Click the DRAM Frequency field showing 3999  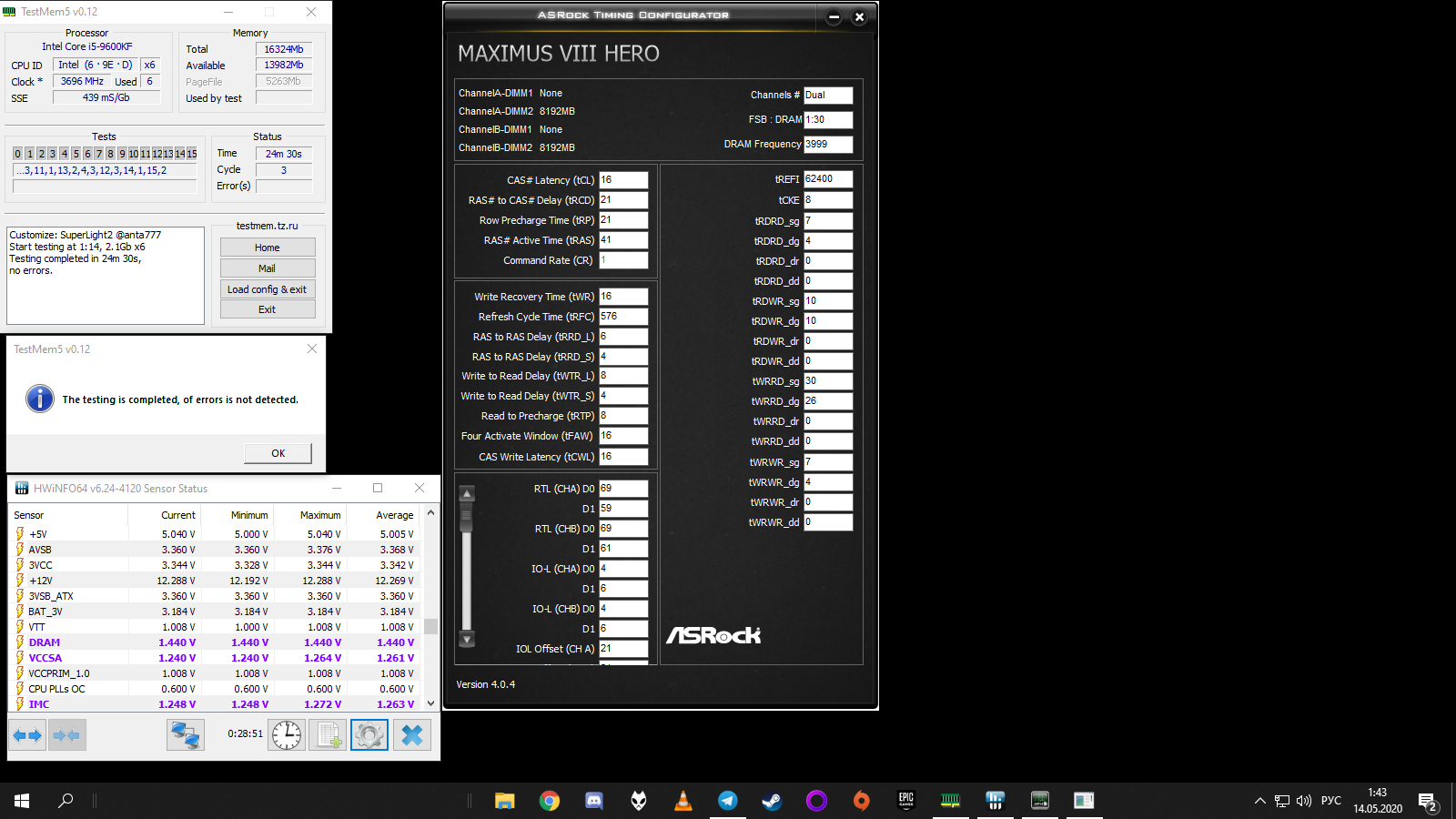point(828,144)
